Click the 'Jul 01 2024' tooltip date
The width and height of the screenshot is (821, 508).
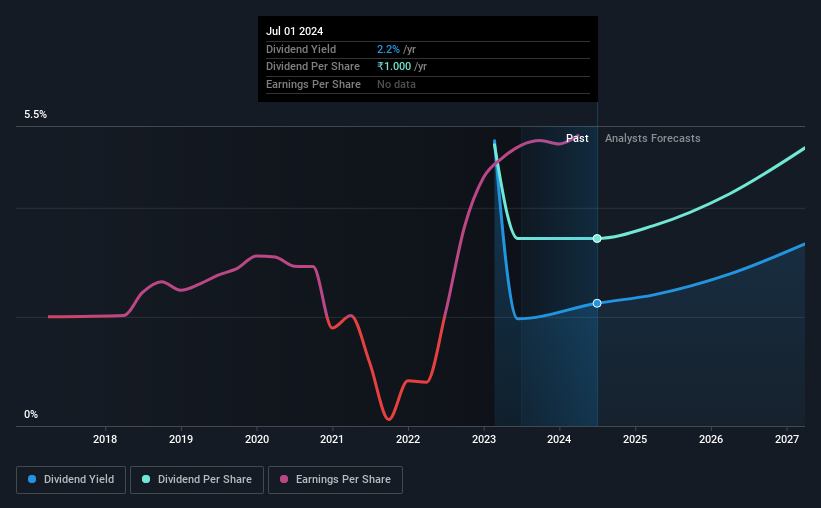294,31
